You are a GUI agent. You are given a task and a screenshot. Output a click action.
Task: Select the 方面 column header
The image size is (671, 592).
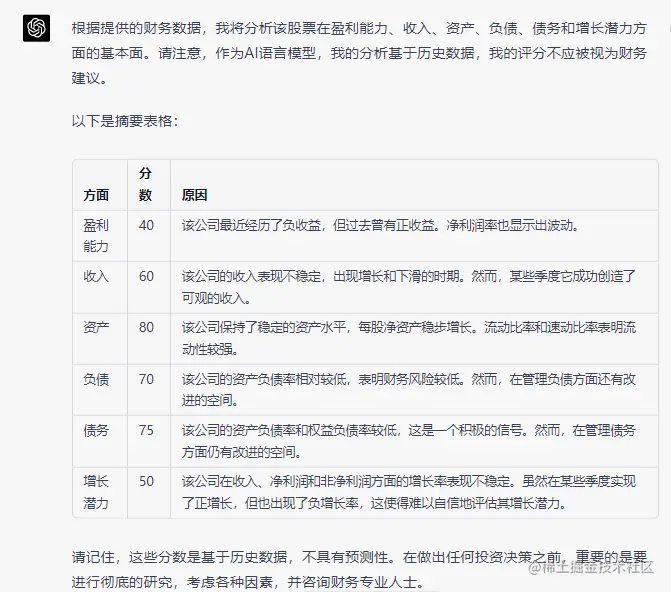pyautogui.click(x=96, y=195)
